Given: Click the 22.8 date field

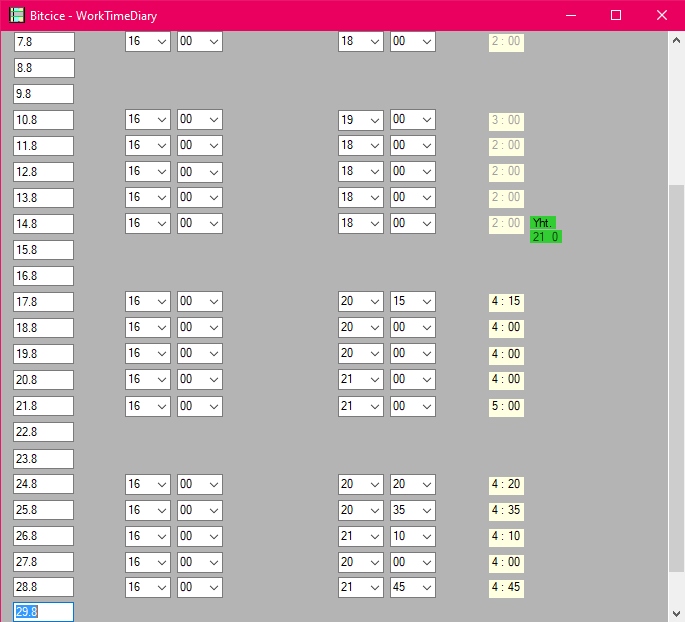Looking at the screenshot, I should coord(43,432).
